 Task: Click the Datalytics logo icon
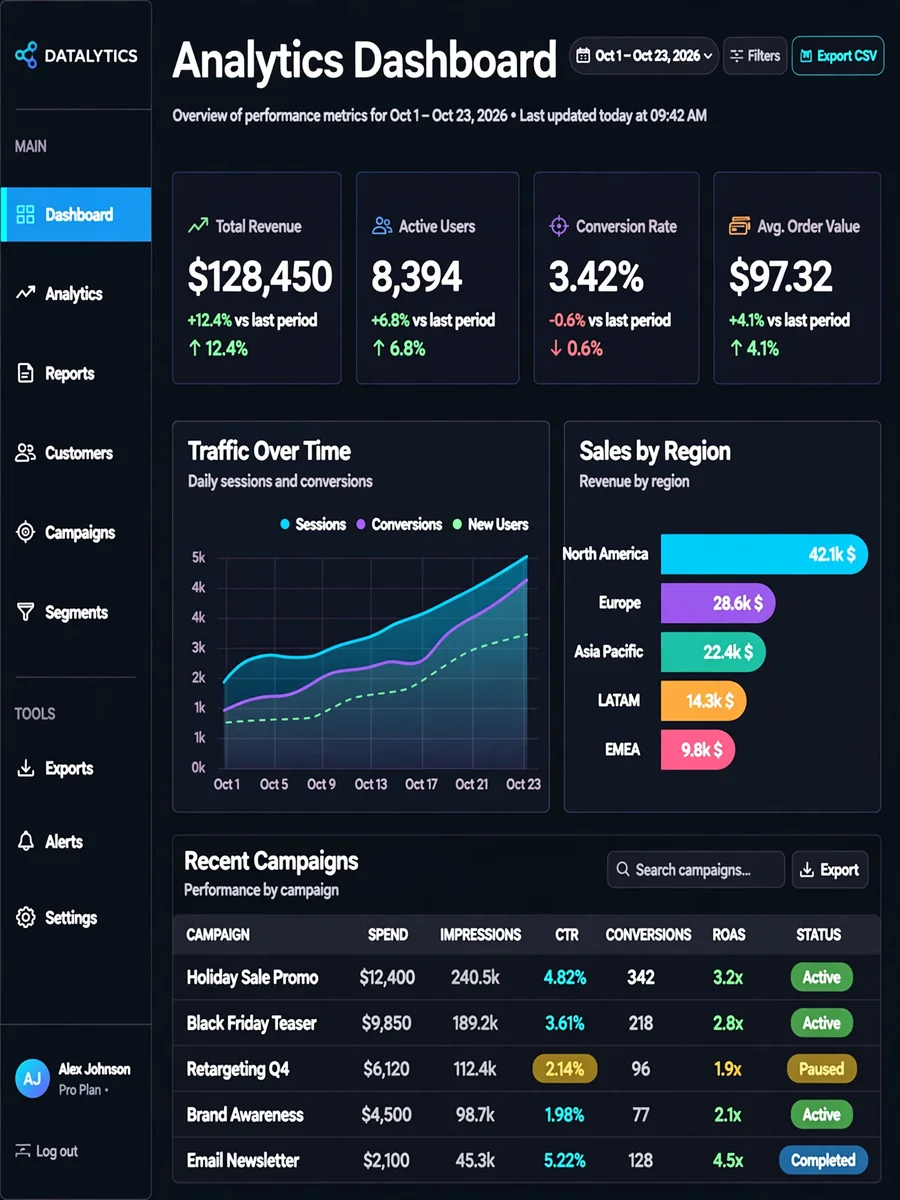coord(26,55)
